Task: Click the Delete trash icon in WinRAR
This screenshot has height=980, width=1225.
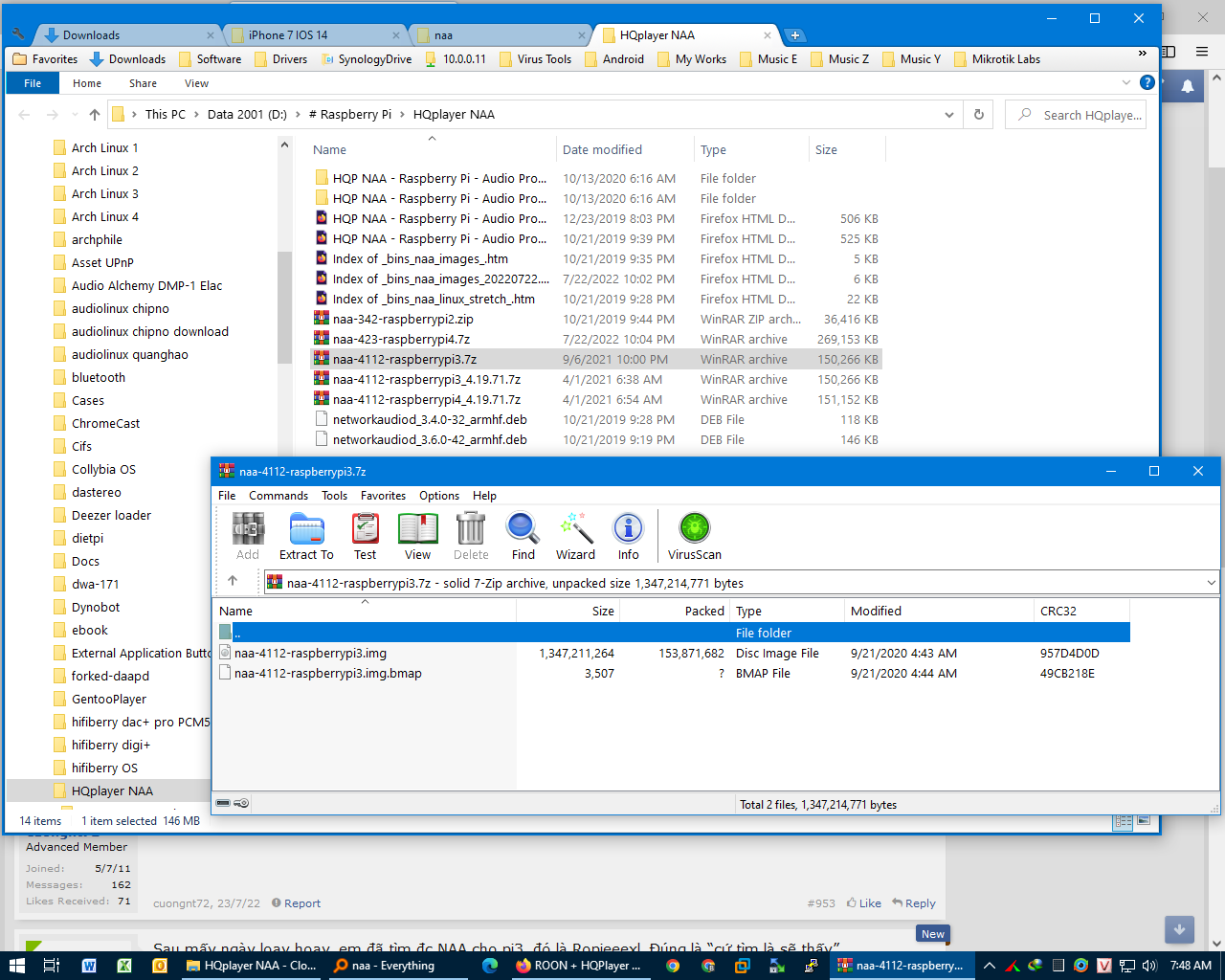Action: coord(471,536)
